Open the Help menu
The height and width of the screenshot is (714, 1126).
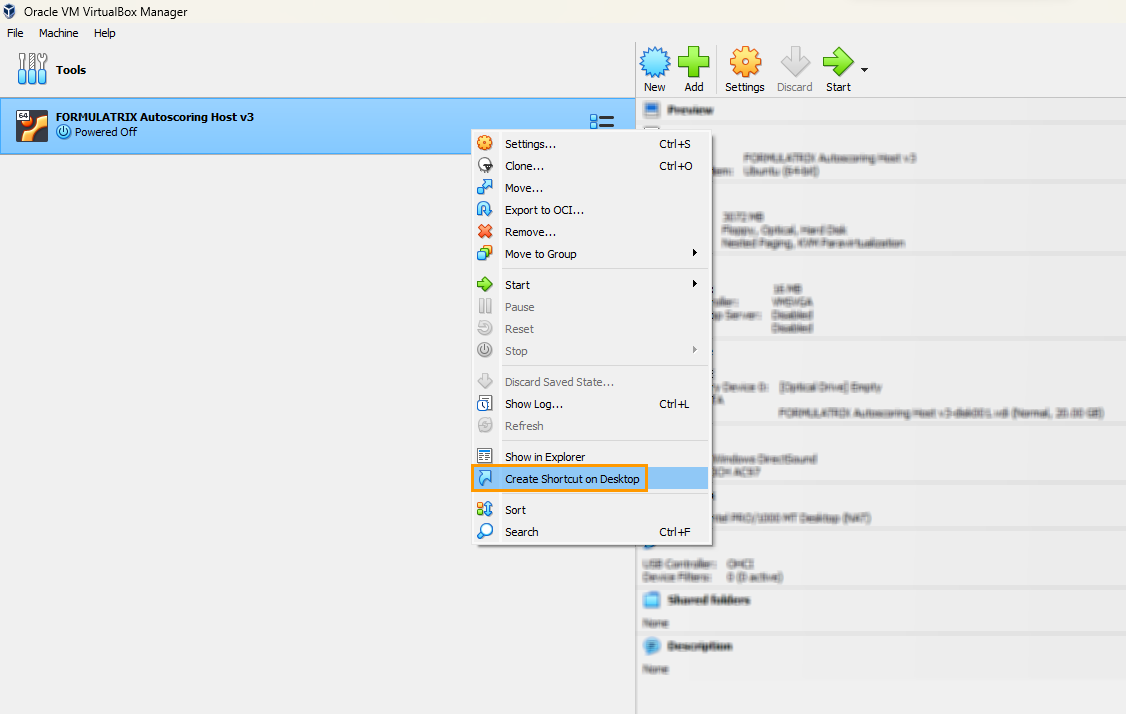(x=105, y=33)
